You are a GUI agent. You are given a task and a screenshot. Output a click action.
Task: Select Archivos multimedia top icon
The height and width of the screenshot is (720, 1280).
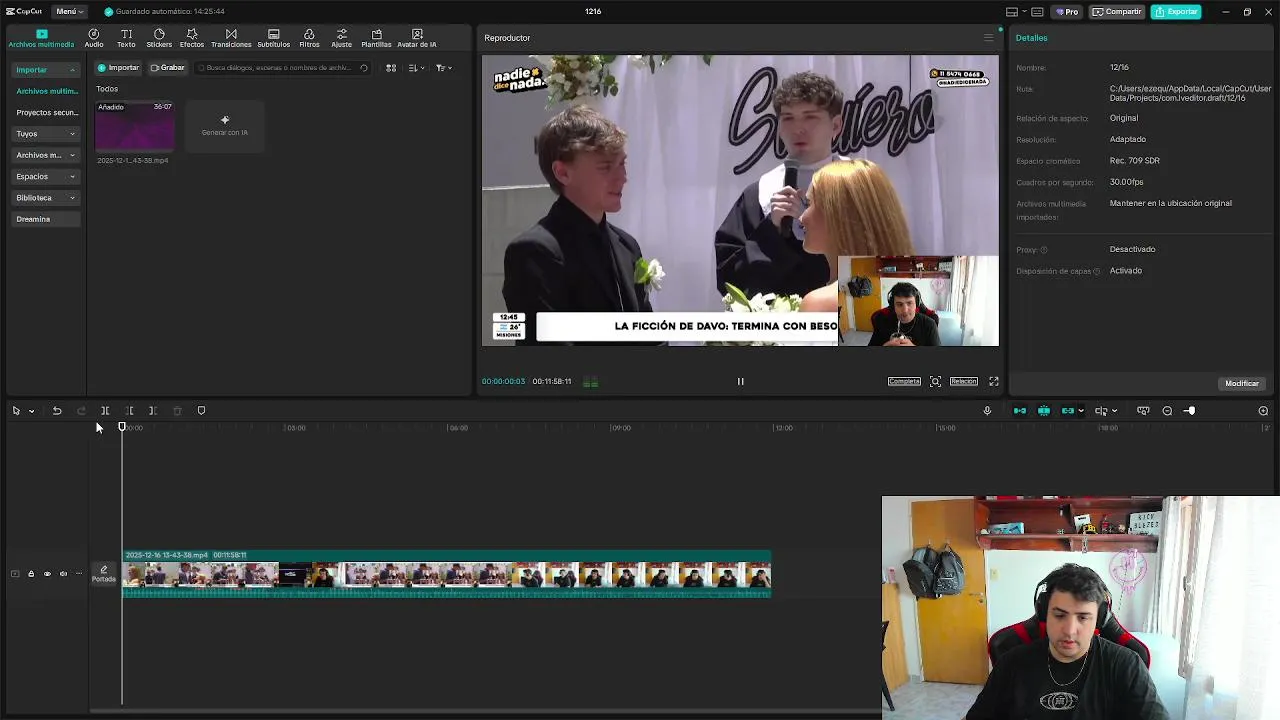click(x=41, y=38)
